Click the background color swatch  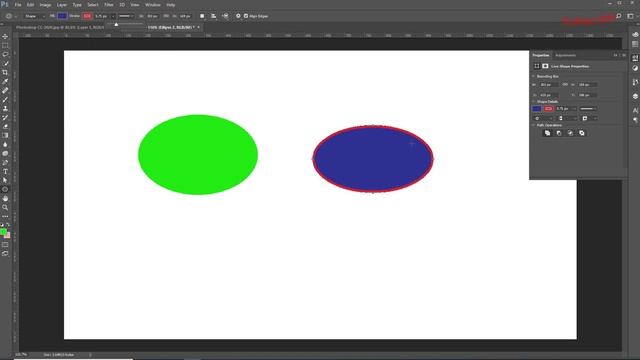(8, 236)
